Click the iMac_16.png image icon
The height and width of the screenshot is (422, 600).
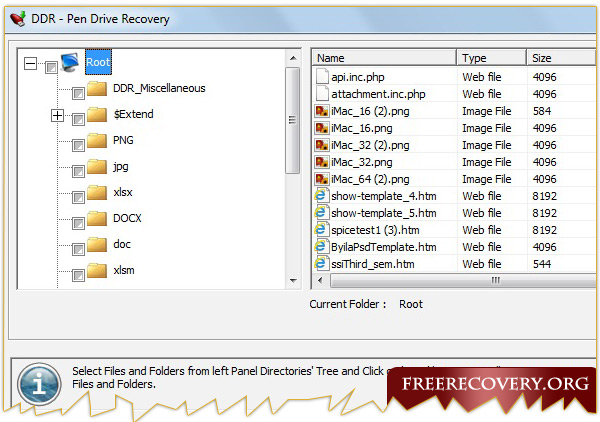[321, 128]
